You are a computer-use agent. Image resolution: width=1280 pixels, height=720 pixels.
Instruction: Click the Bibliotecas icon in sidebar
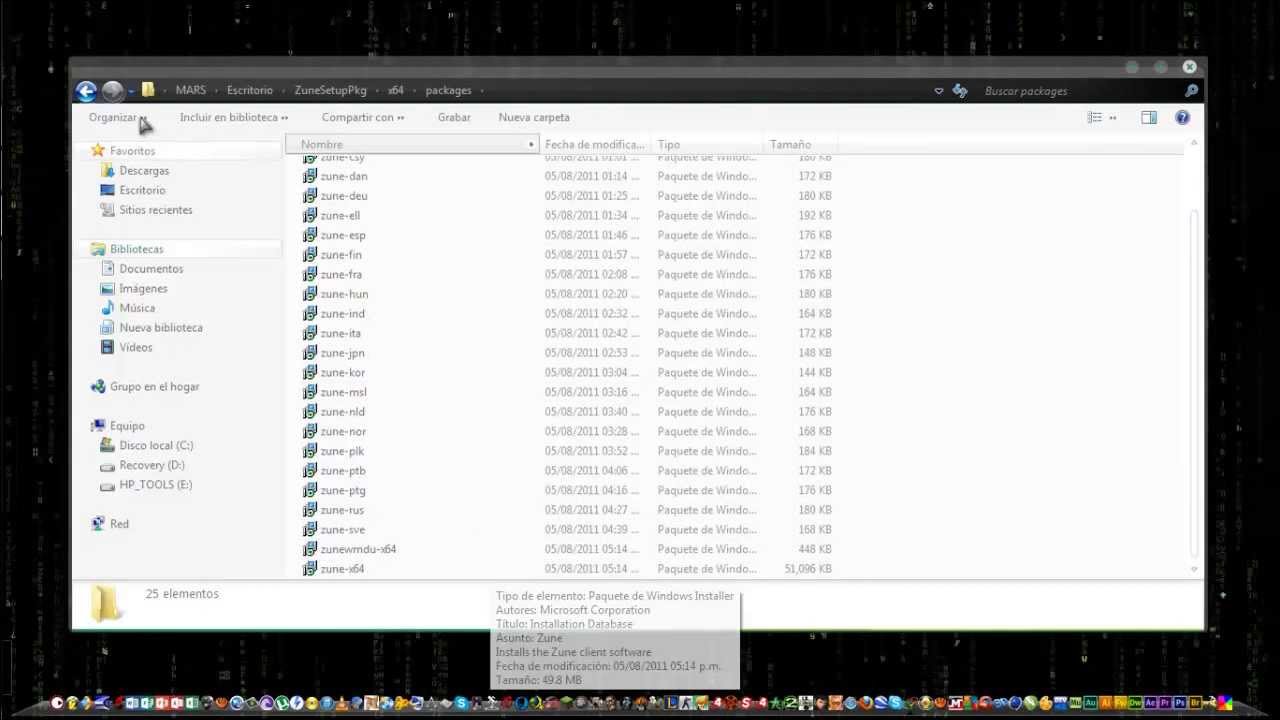98,249
